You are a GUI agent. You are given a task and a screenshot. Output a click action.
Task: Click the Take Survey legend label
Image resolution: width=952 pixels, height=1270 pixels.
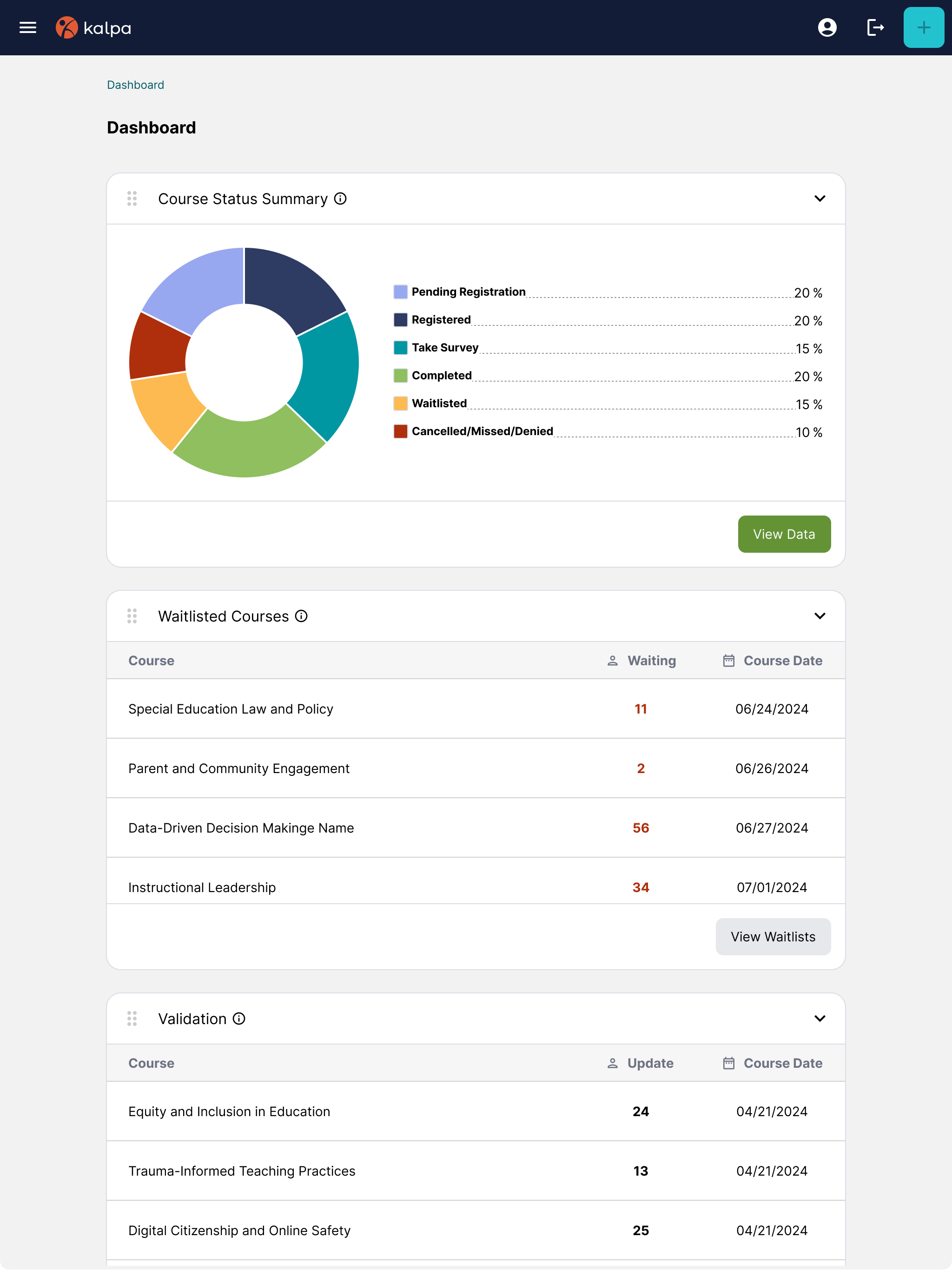(445, 347)
